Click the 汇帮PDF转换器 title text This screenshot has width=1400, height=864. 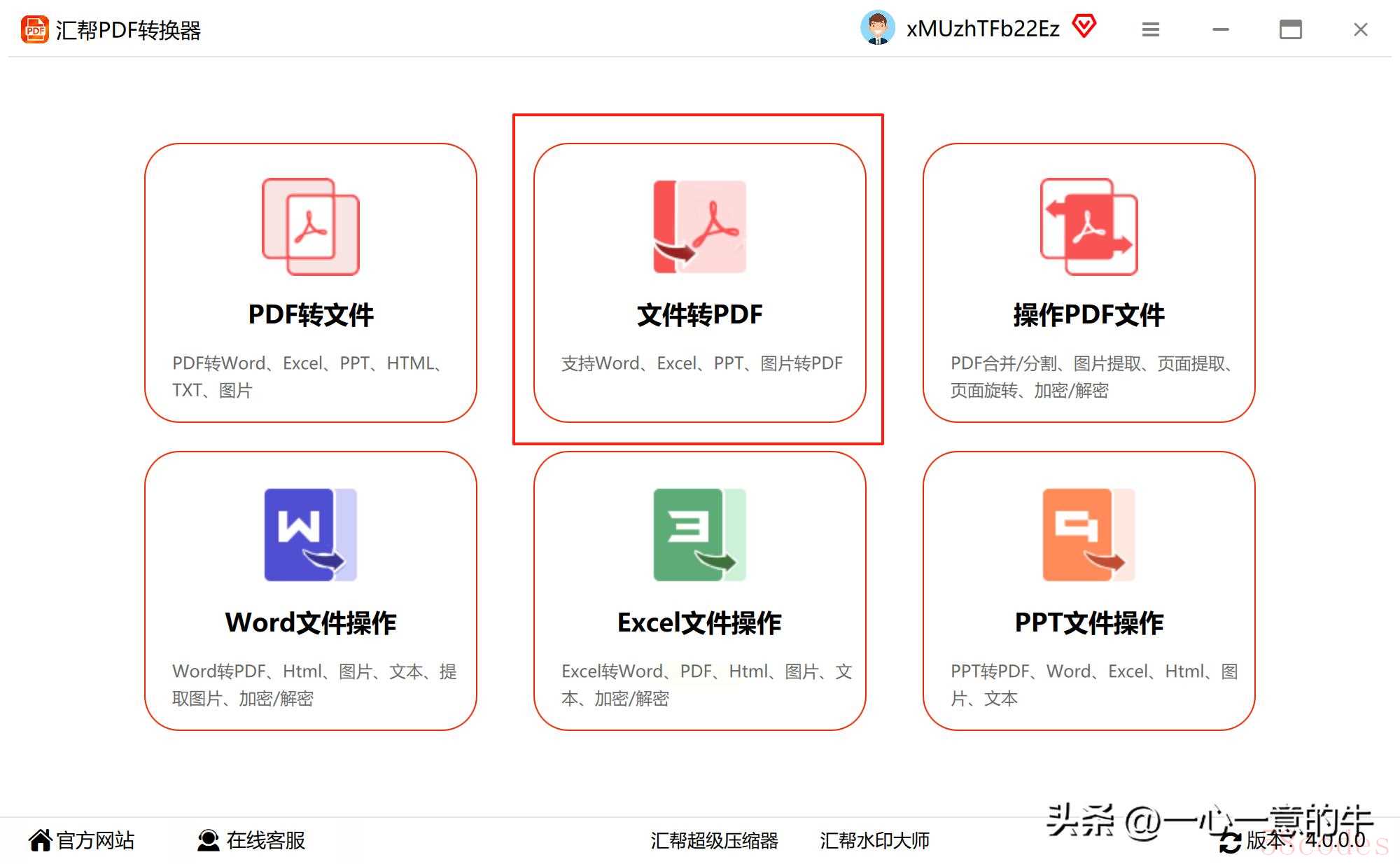coord(128,30)
